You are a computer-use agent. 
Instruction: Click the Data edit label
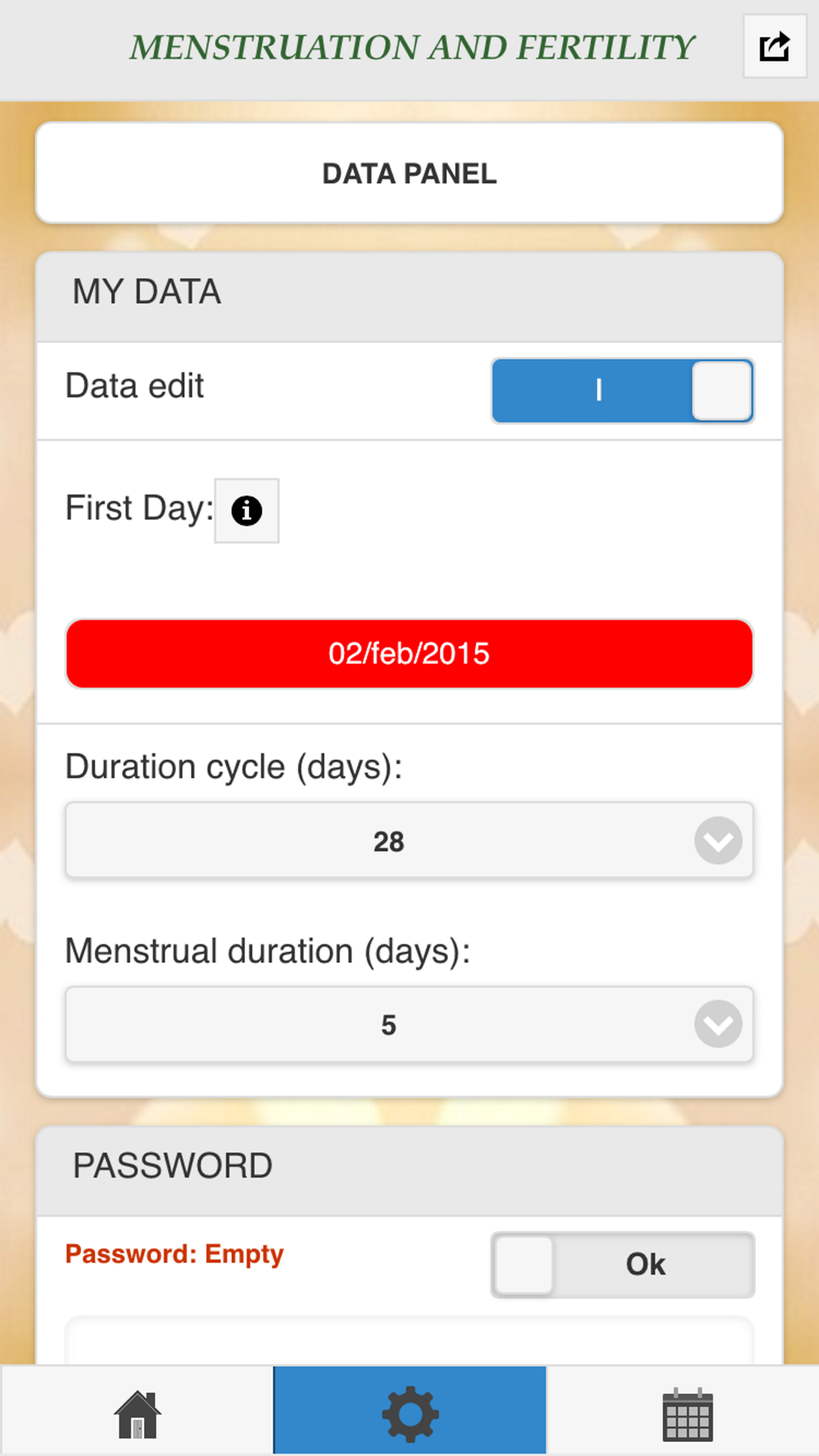click(x=135, y=386)
